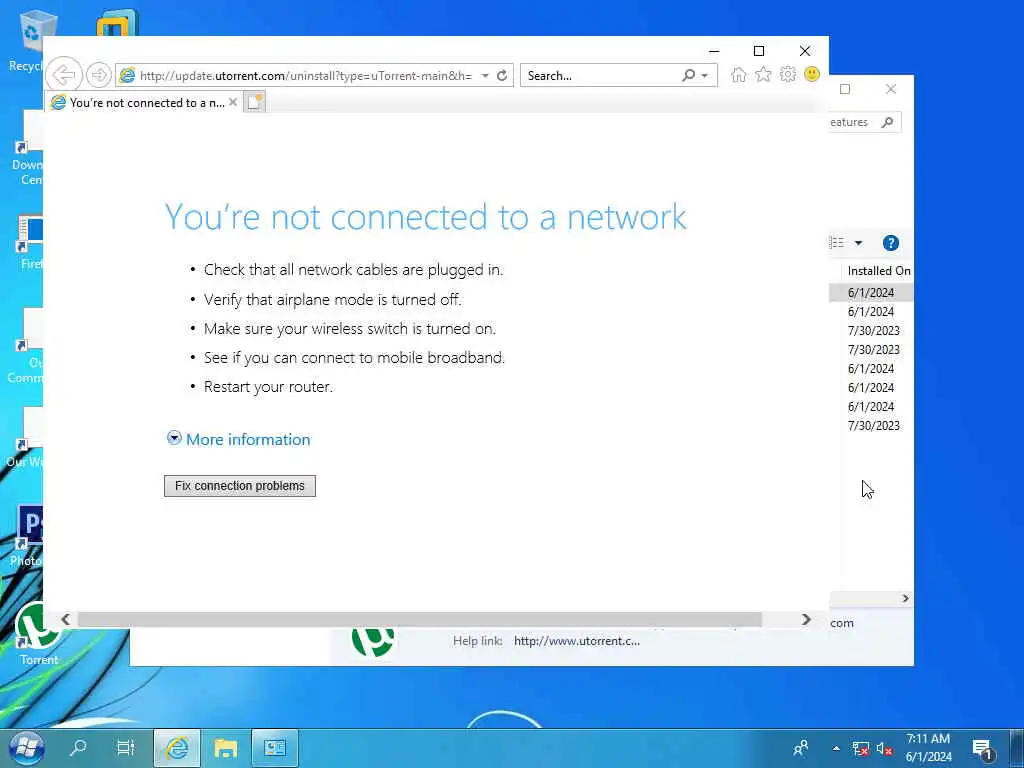
Task: Switch to Control Panel taskbar icon
Action: point(275,748)
